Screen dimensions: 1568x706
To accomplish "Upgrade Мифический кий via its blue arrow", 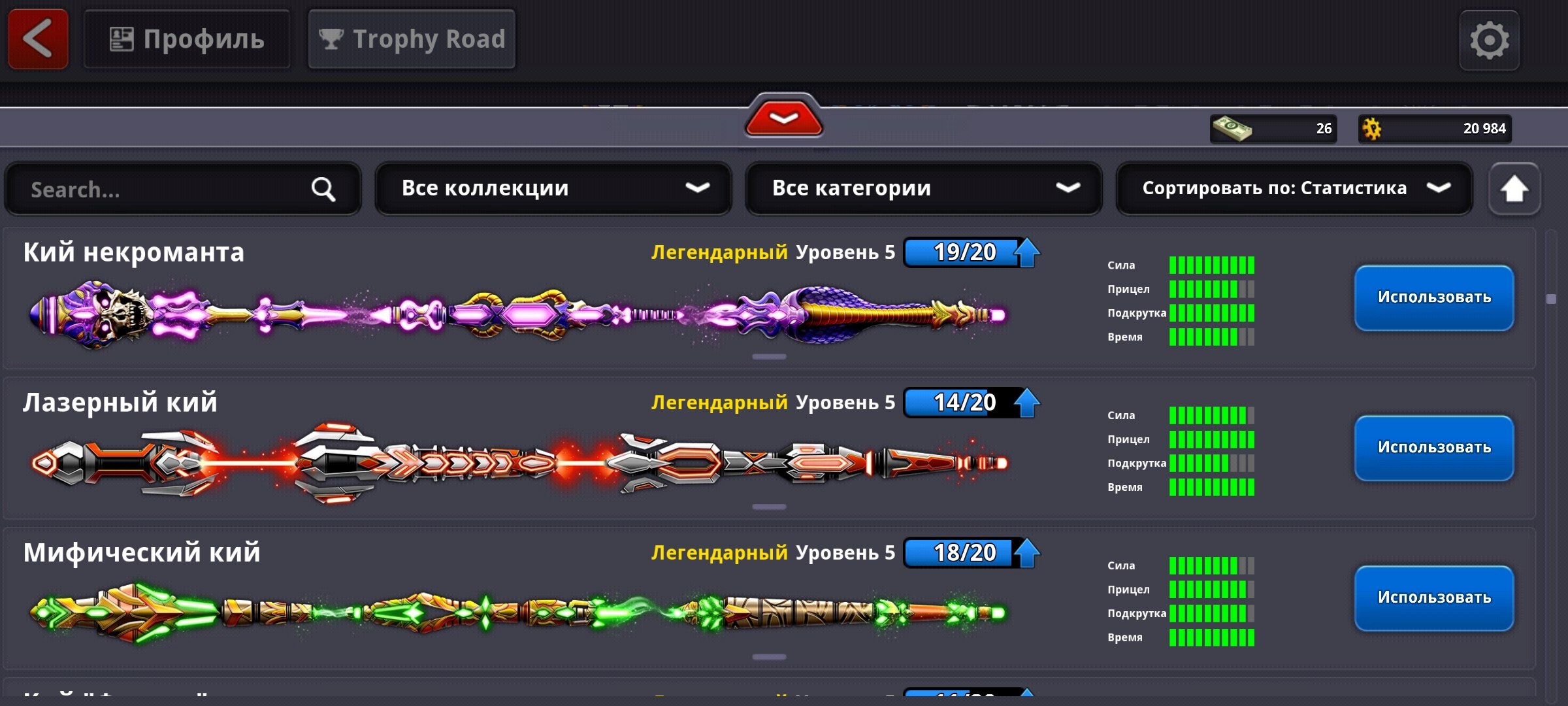I will 1028,553.
